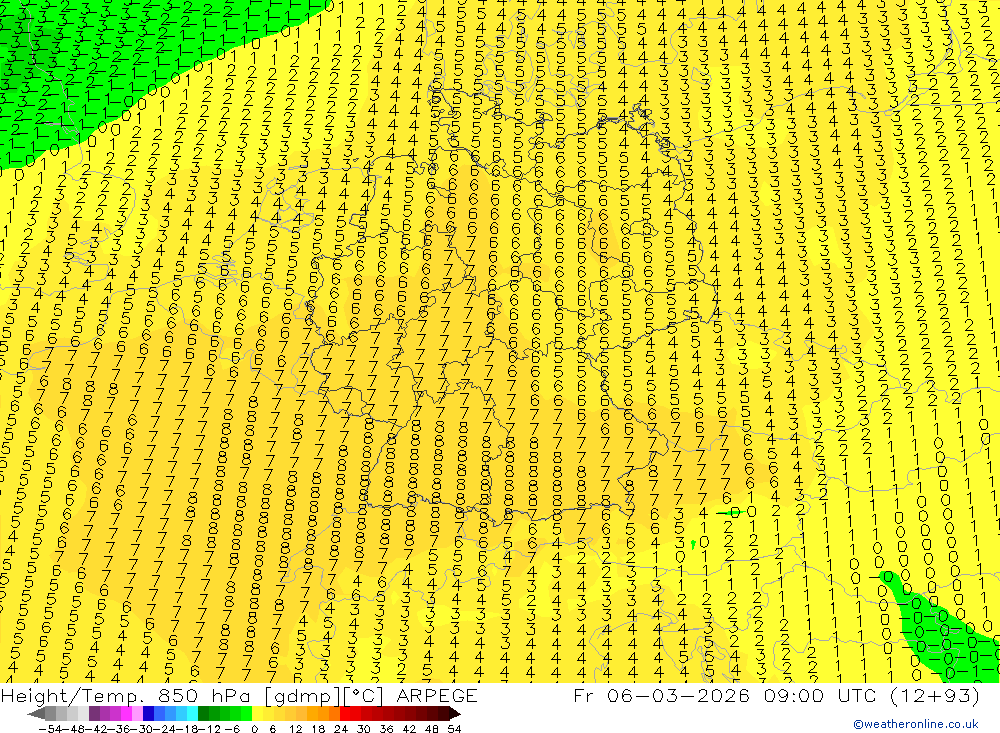The height and width of the screenshot is (733, 1000).
Task: Select the orange swatch near the 18 label
Action: [x=312, y=713]
